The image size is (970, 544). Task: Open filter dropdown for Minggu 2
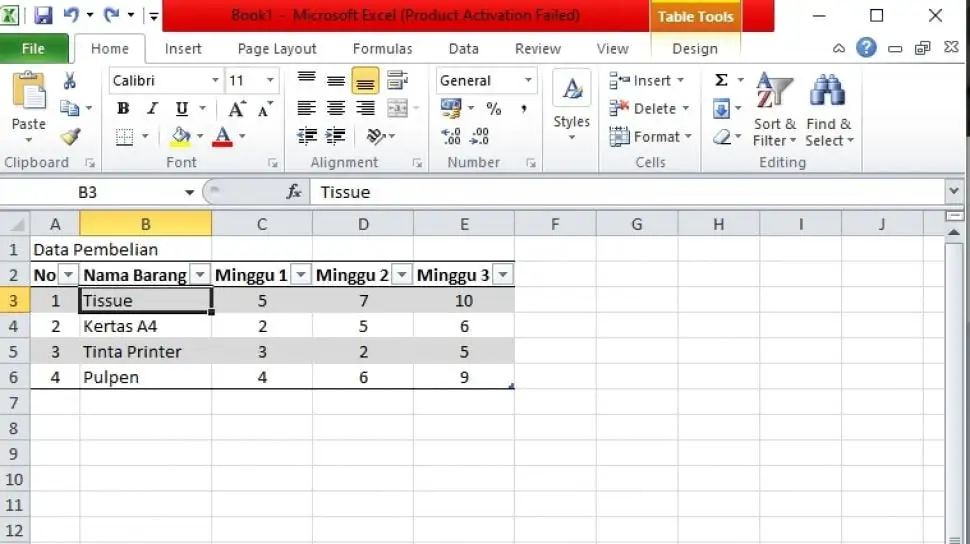(x=402, y=274)
